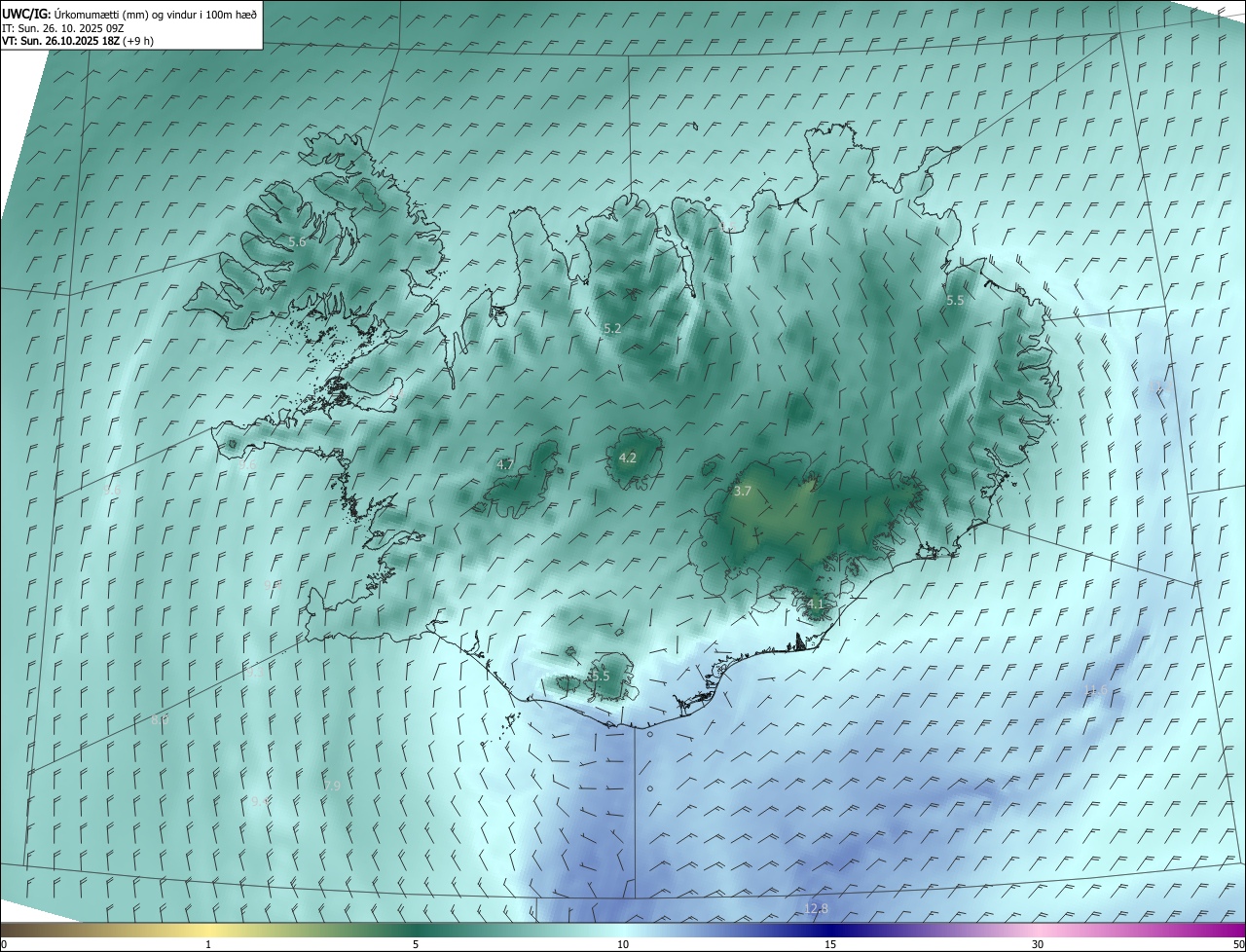
Task: Click the colorbar tick label 0
Action: 4,944
